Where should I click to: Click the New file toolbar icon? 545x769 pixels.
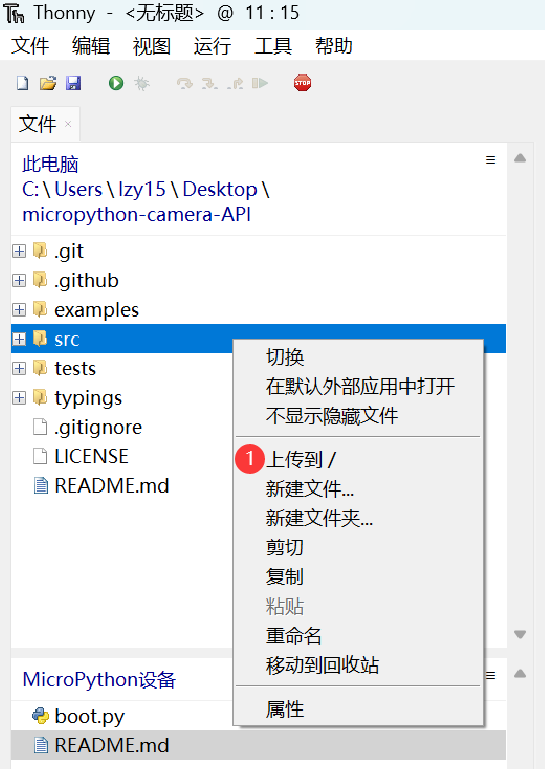tap(23, 83)
